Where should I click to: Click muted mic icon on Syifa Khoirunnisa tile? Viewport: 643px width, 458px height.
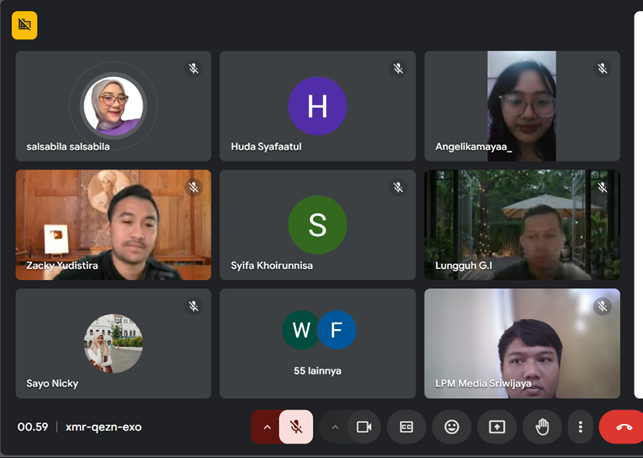tap(398, 188)
